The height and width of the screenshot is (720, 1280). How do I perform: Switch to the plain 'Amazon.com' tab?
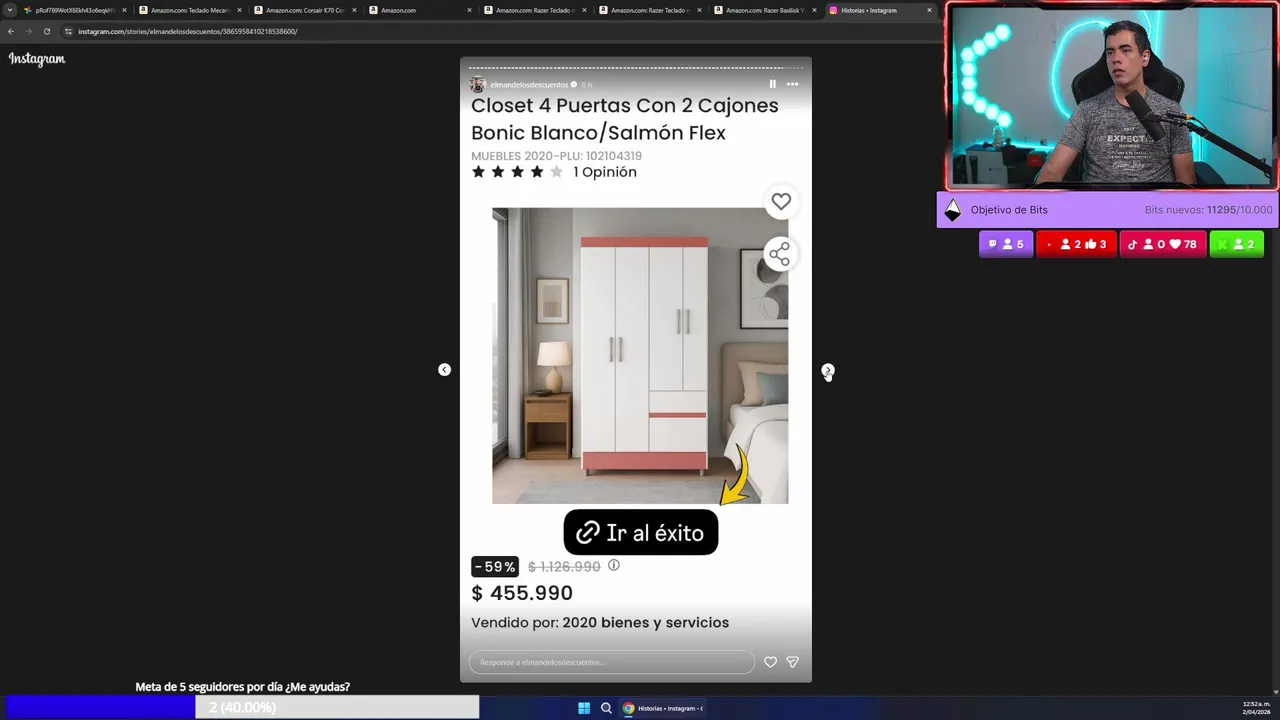tap(418, 10)
